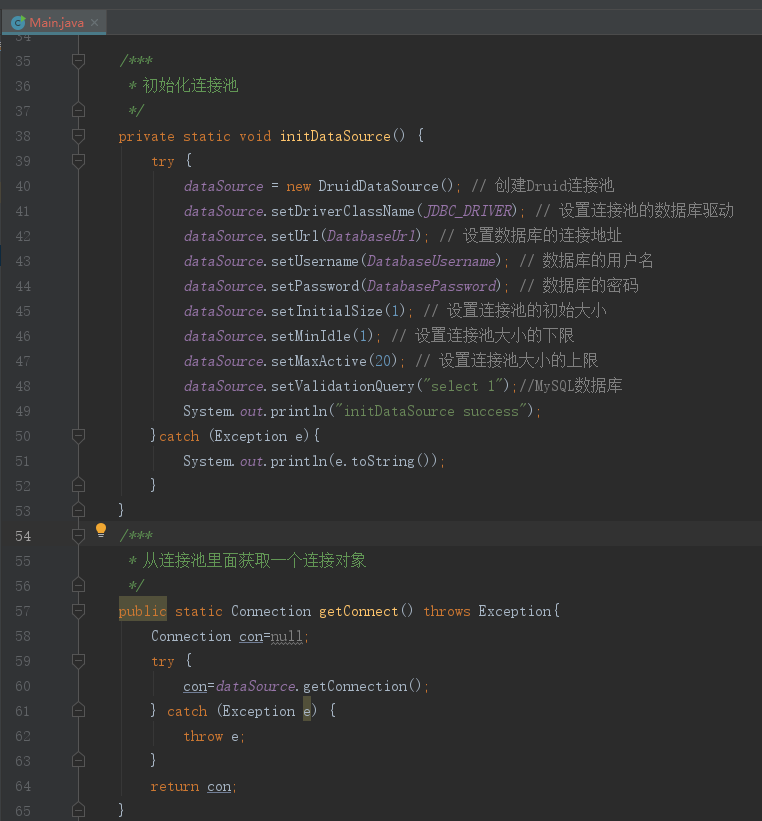
Task: Click fold end marker at line 63
Action: click(78, 760)
